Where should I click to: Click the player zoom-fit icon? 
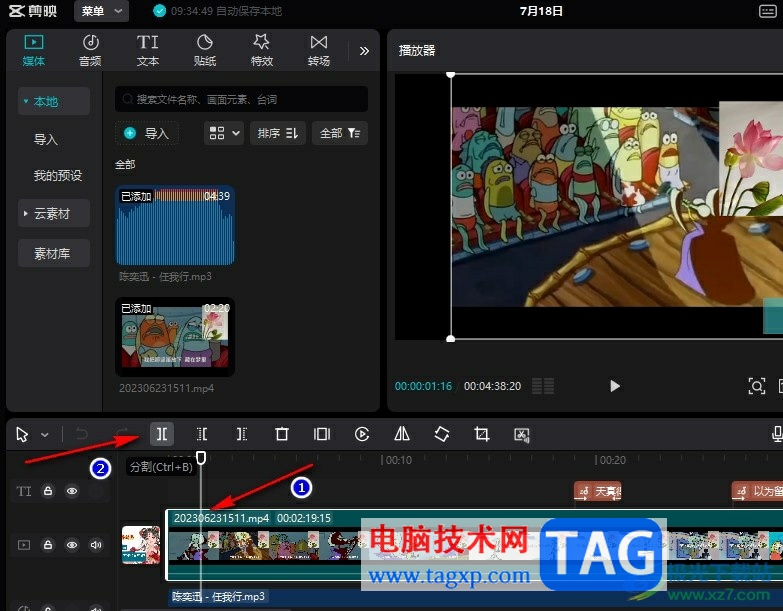[757, 386]
